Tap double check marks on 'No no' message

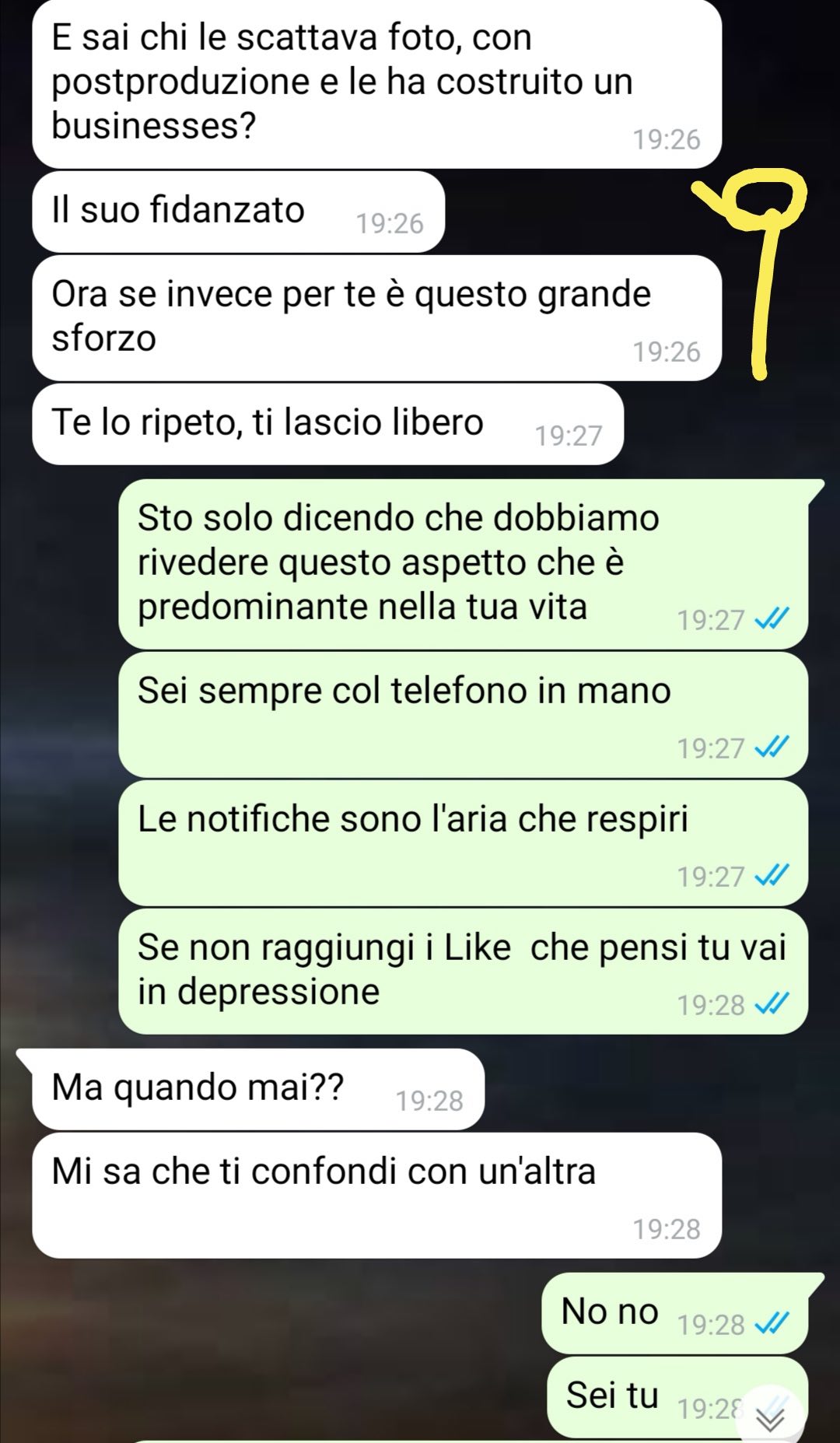coord(772,1323)
